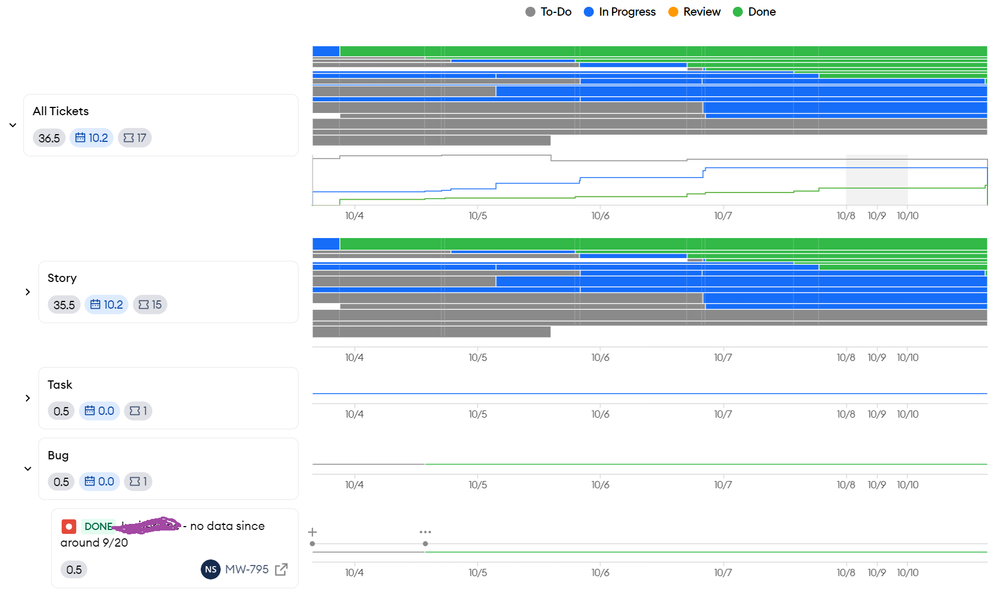Click the red bug type icon

click(69, 527)
